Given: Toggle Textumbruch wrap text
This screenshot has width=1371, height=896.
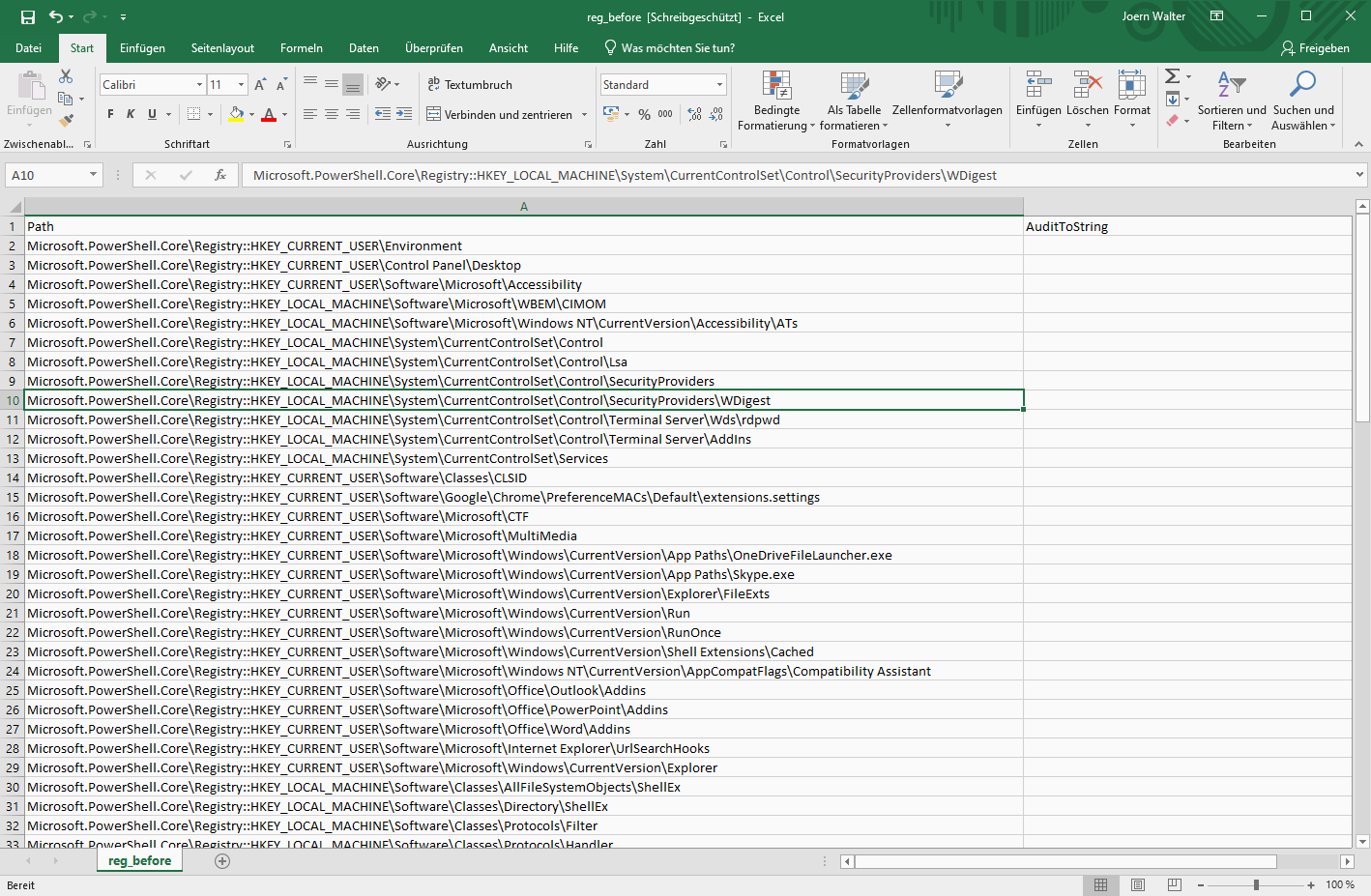Looking at the screenshot, I should (470, 85).
